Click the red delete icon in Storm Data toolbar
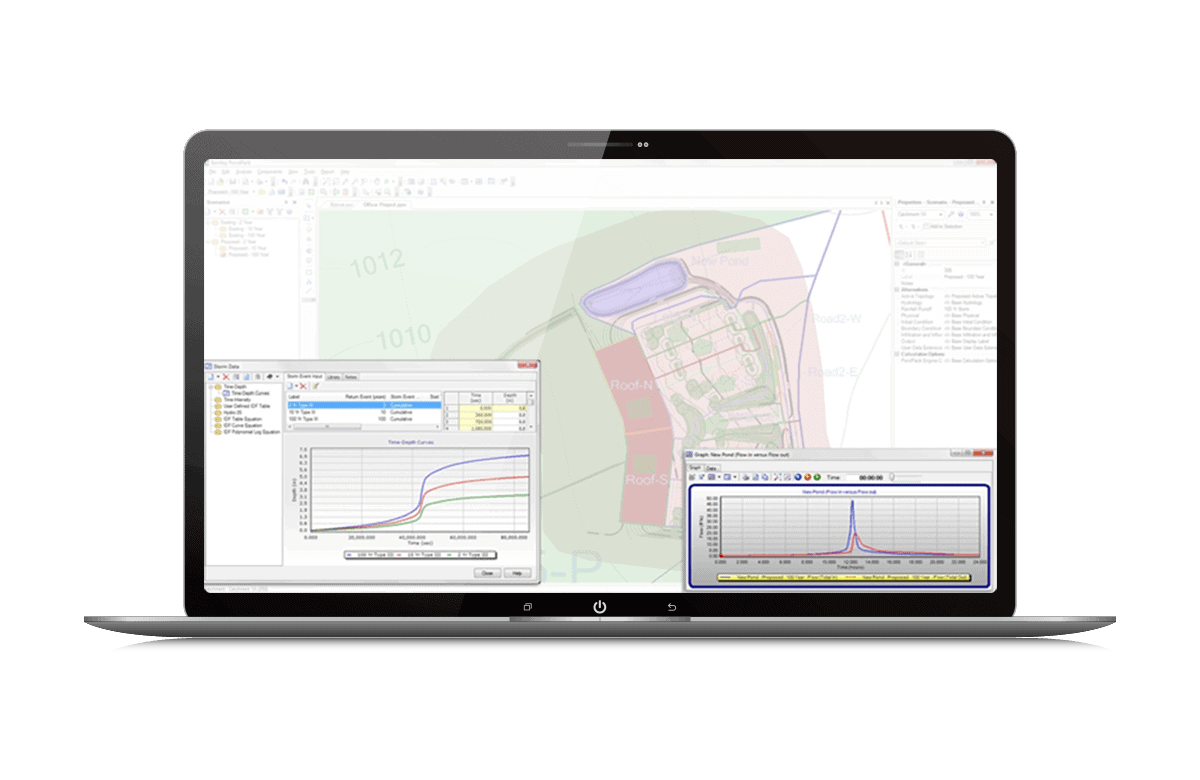 click(x=226, y=376)
